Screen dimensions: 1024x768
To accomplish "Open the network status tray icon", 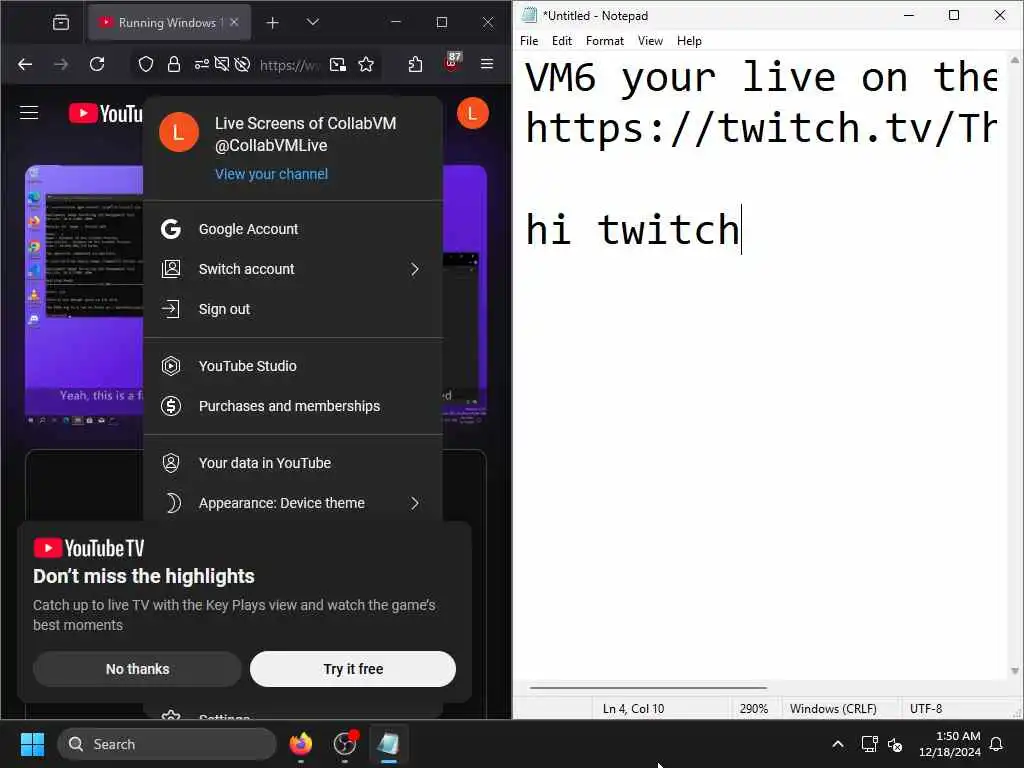I will (x=869, y=744).
